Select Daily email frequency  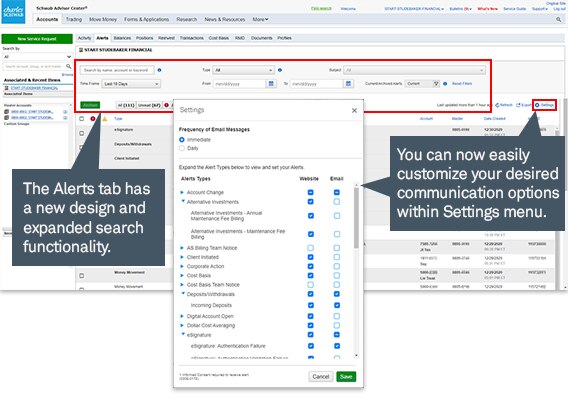pos(182,148)
